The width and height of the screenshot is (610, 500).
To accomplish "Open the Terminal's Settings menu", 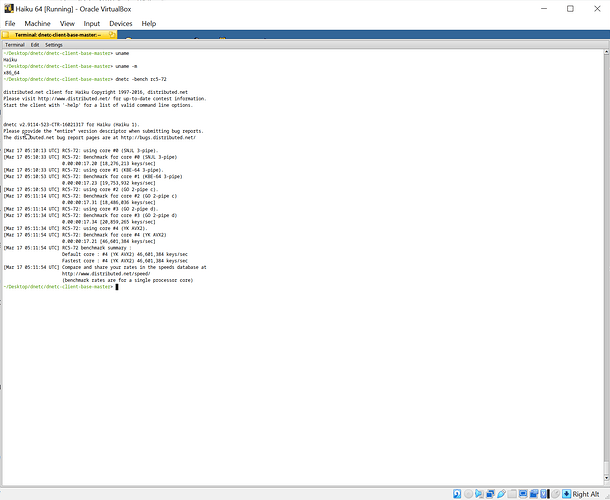I will pos(54,45).
